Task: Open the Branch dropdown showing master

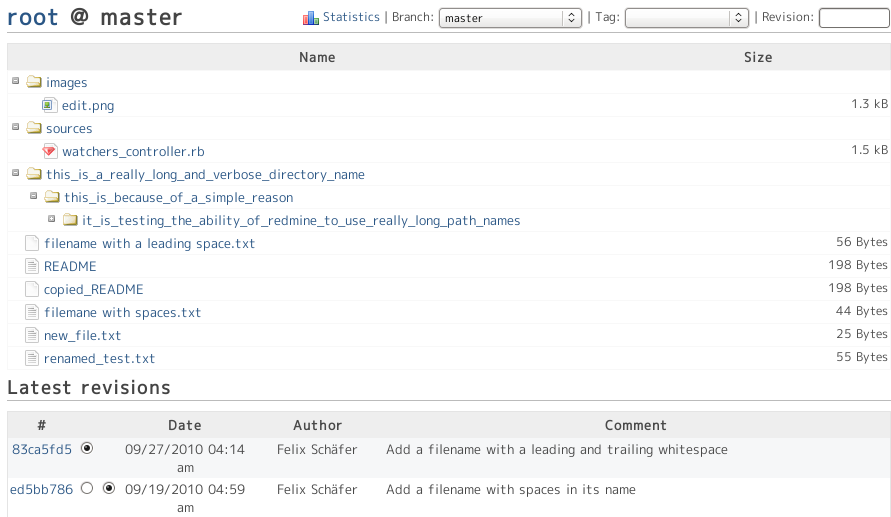Action: [510, 18]
